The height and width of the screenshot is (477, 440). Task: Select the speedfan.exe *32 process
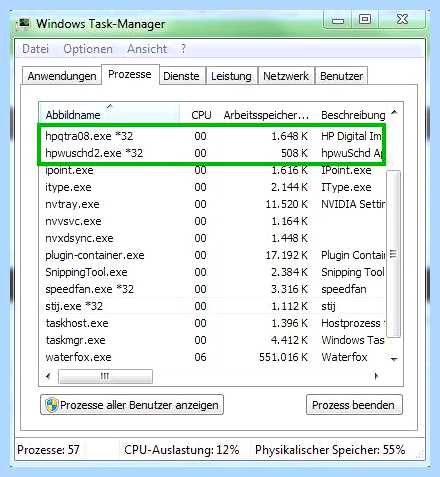tap(212, 289)
